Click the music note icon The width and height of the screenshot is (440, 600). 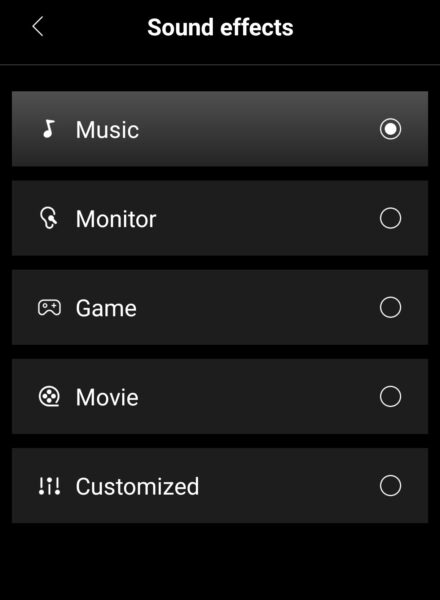(49, 129)
